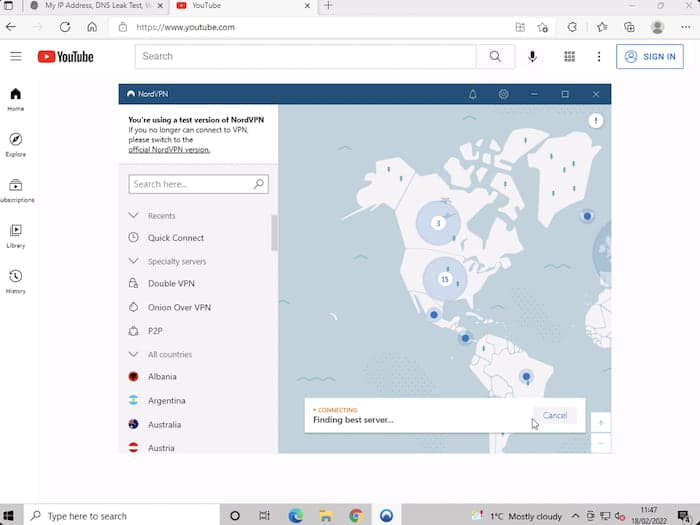Screen dimensions: 700x525
Task: Collapse the All countries chevron
Action: pos(133,354)
